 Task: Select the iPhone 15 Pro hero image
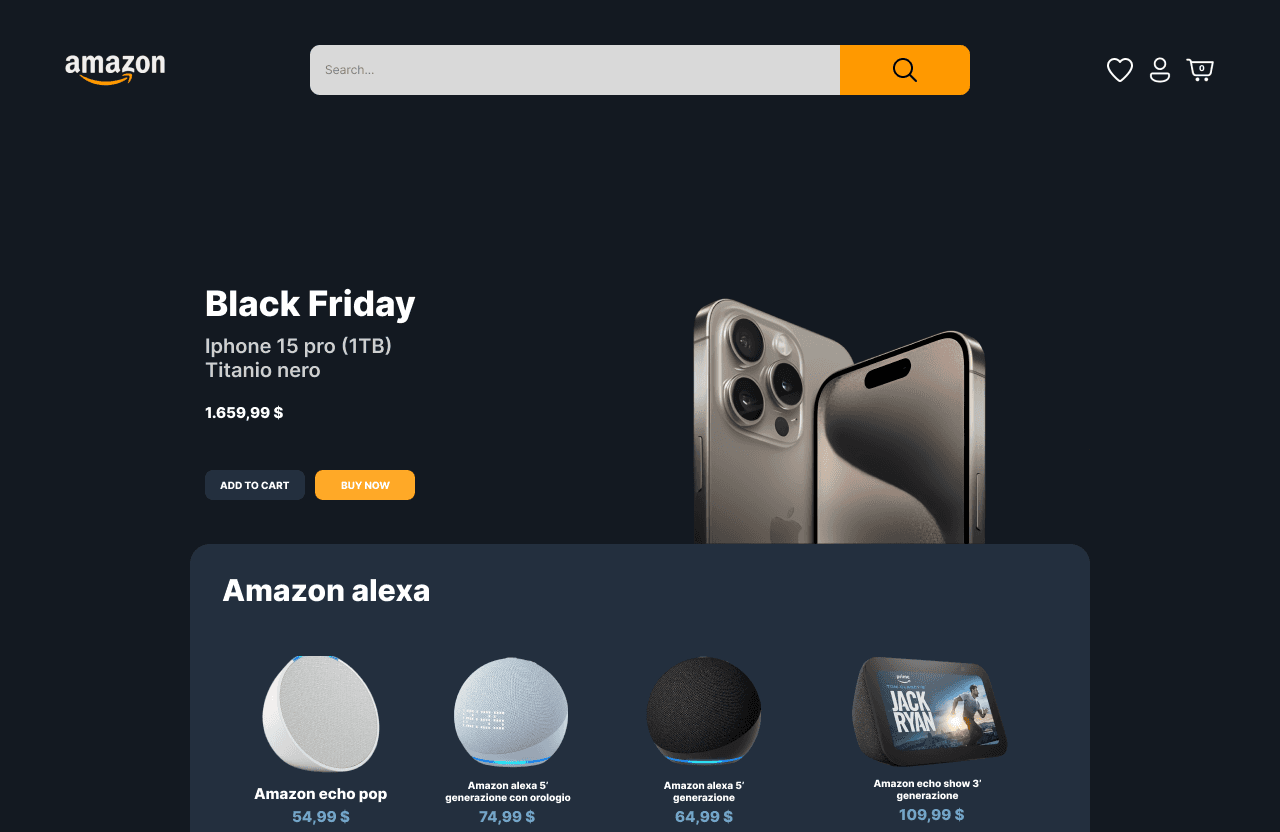click(839, 421)
